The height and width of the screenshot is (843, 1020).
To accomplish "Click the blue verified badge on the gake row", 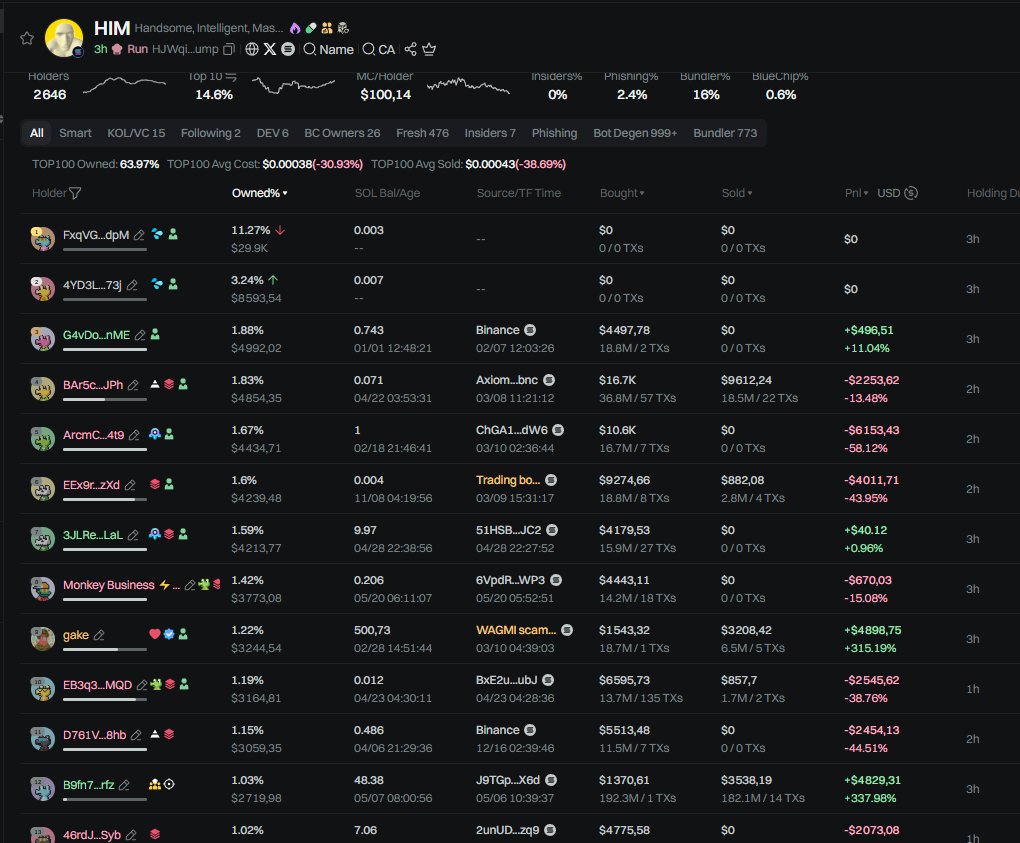I will point(169,634).
